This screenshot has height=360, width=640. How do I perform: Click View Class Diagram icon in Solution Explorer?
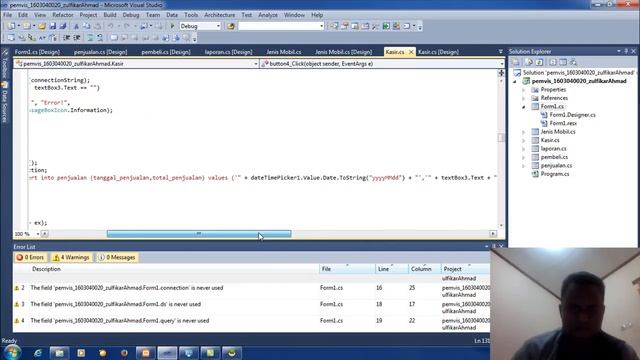click(x=573, y=62)
